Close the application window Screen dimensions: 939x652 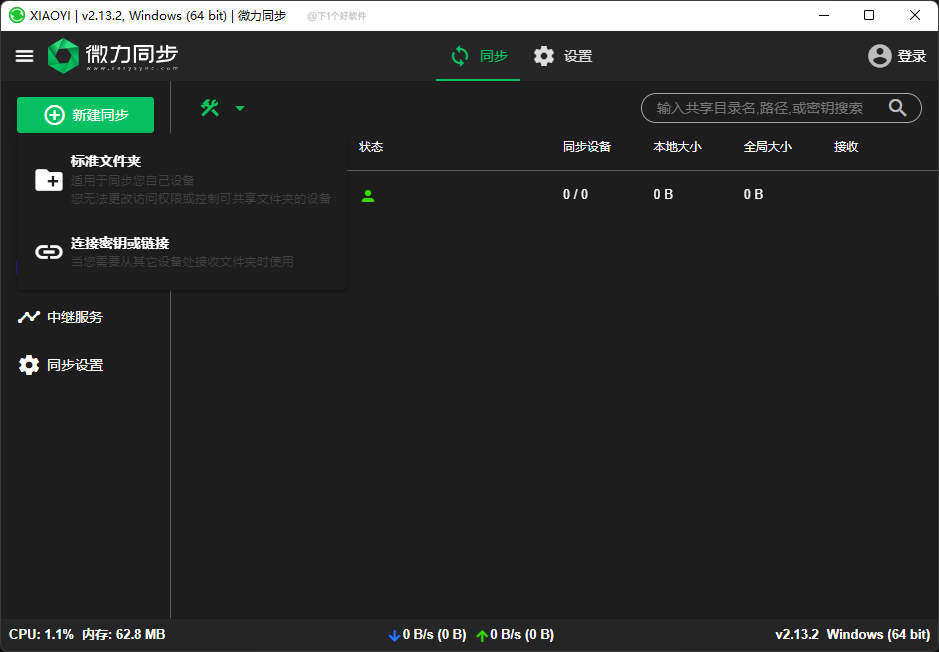(x=915, y=16)
